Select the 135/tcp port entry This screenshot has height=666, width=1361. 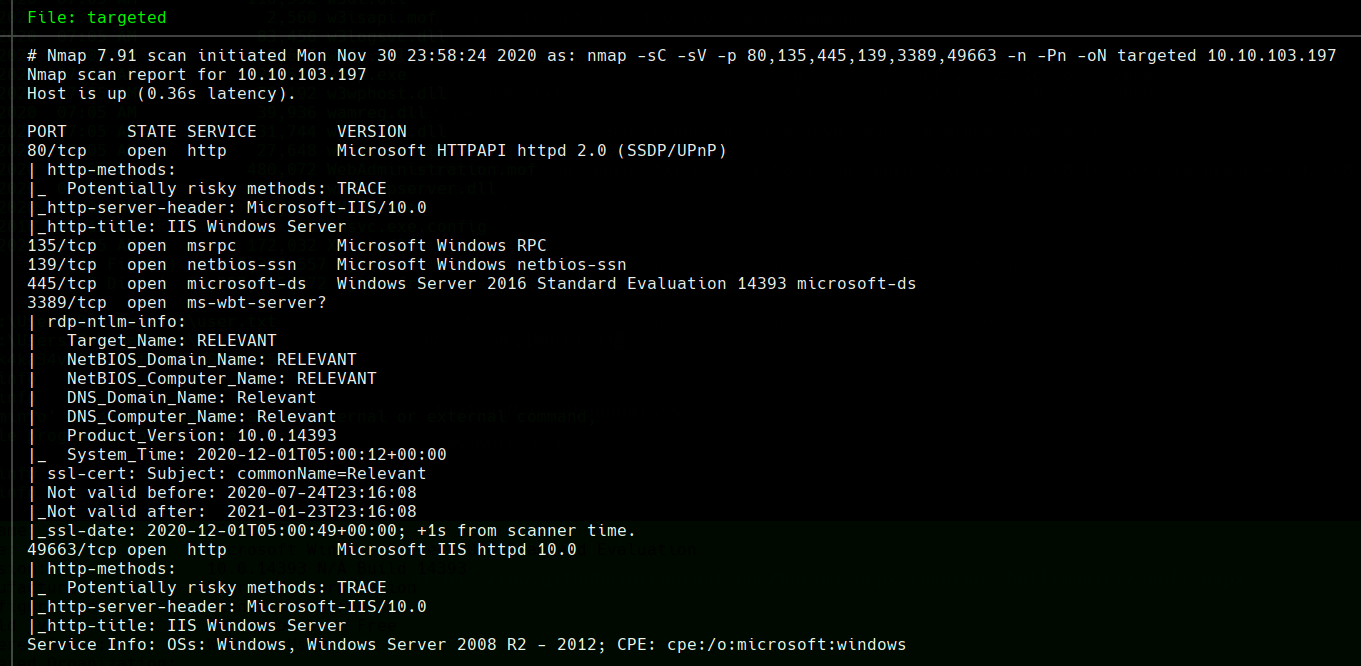(62, 246)
